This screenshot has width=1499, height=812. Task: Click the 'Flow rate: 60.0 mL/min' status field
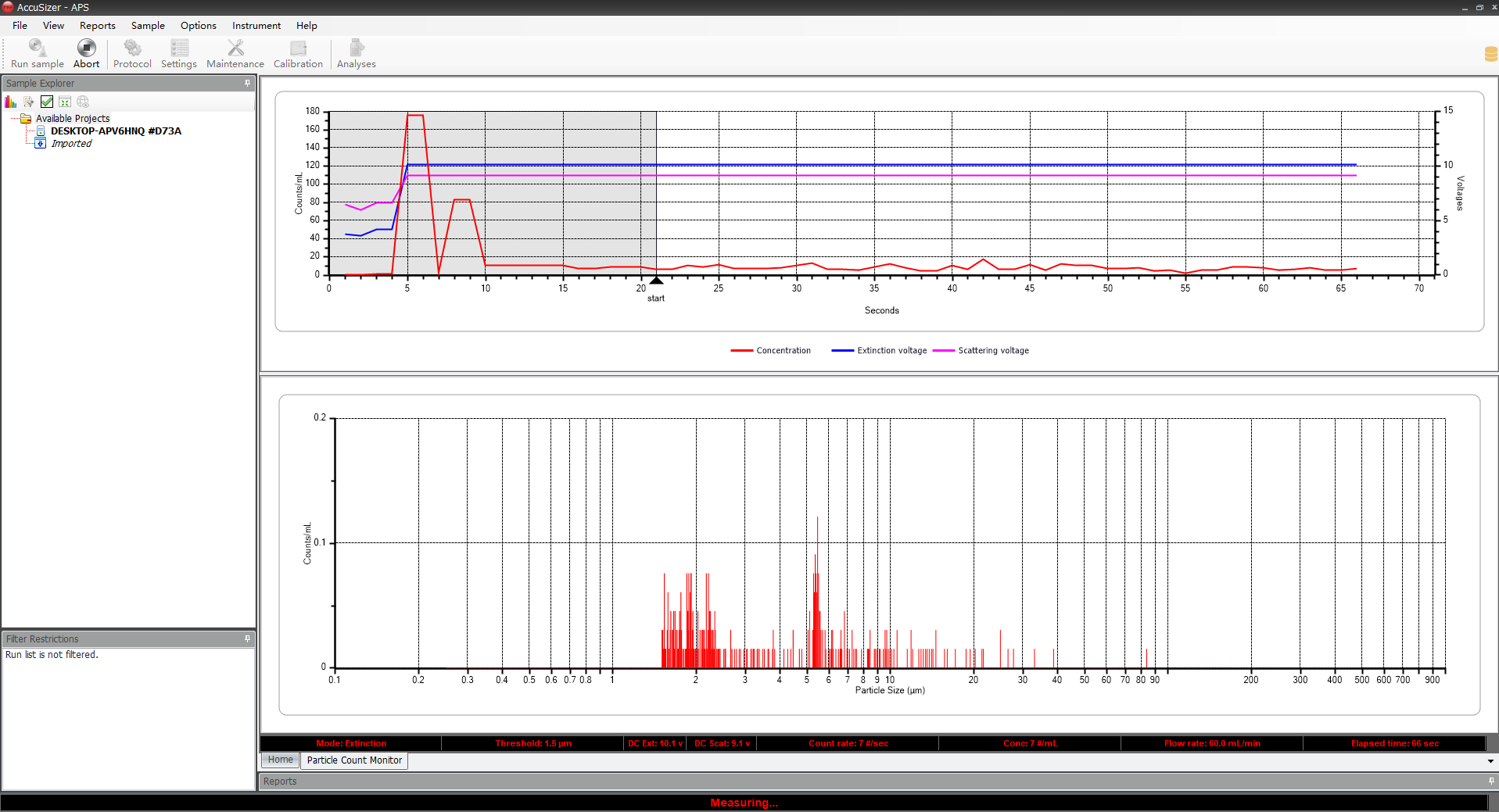(1212, 743)
